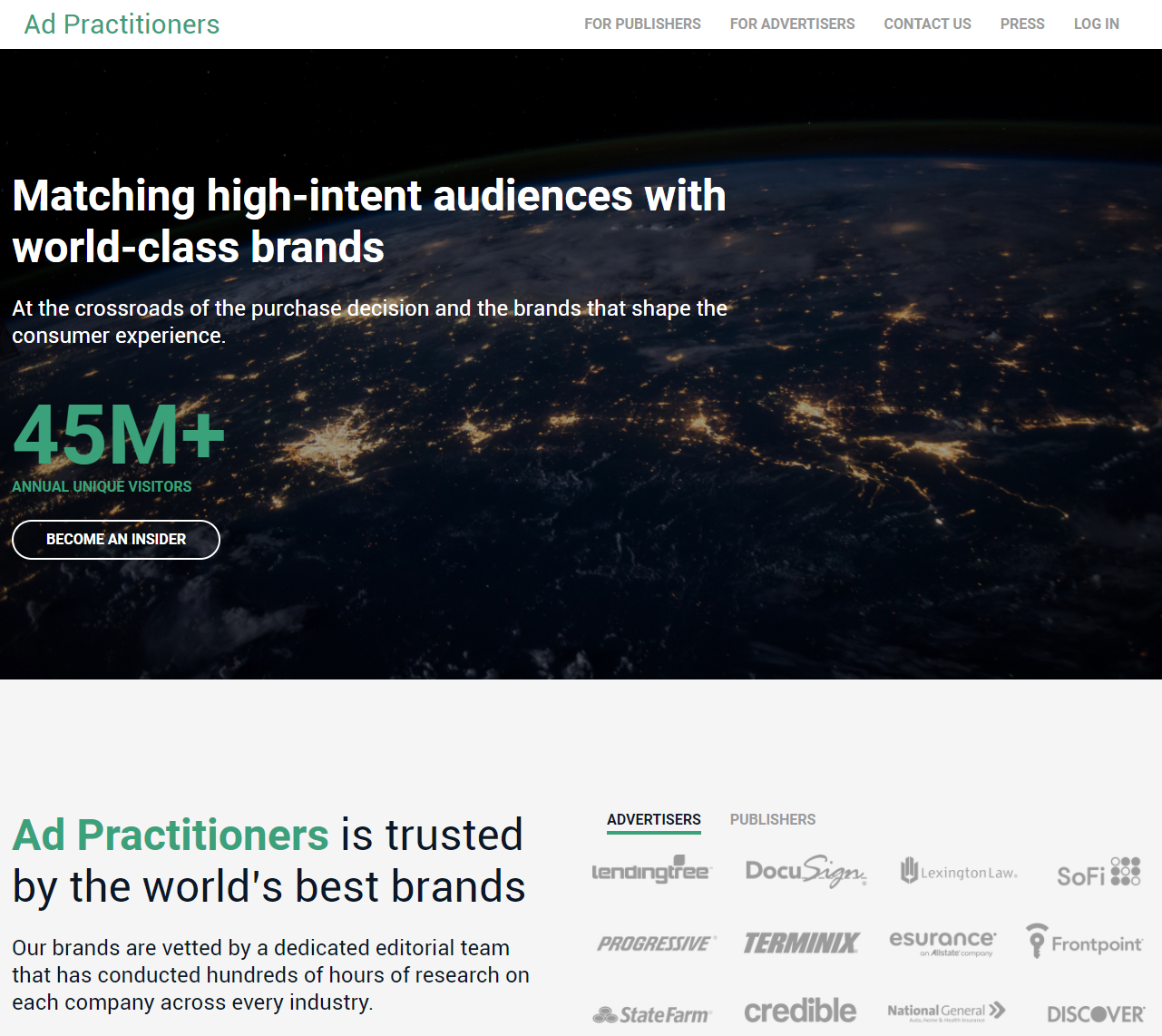This screenshot has height=1036, width=1162.
Task: Go to Contact Us
Action: [x=928, y=24]
